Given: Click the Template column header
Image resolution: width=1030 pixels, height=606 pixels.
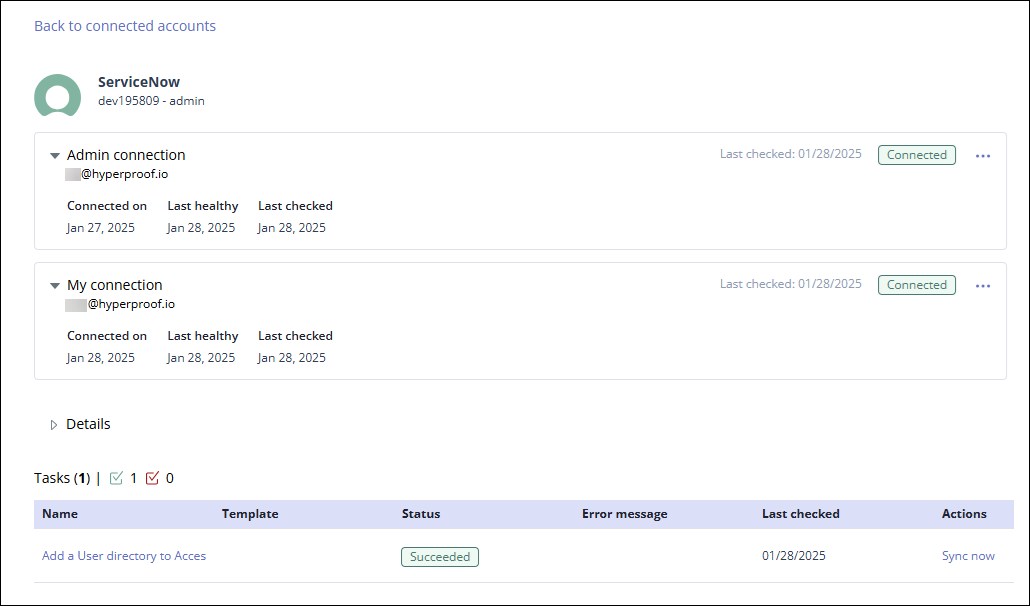Looking at the screenshot, I should click(250, 514).
